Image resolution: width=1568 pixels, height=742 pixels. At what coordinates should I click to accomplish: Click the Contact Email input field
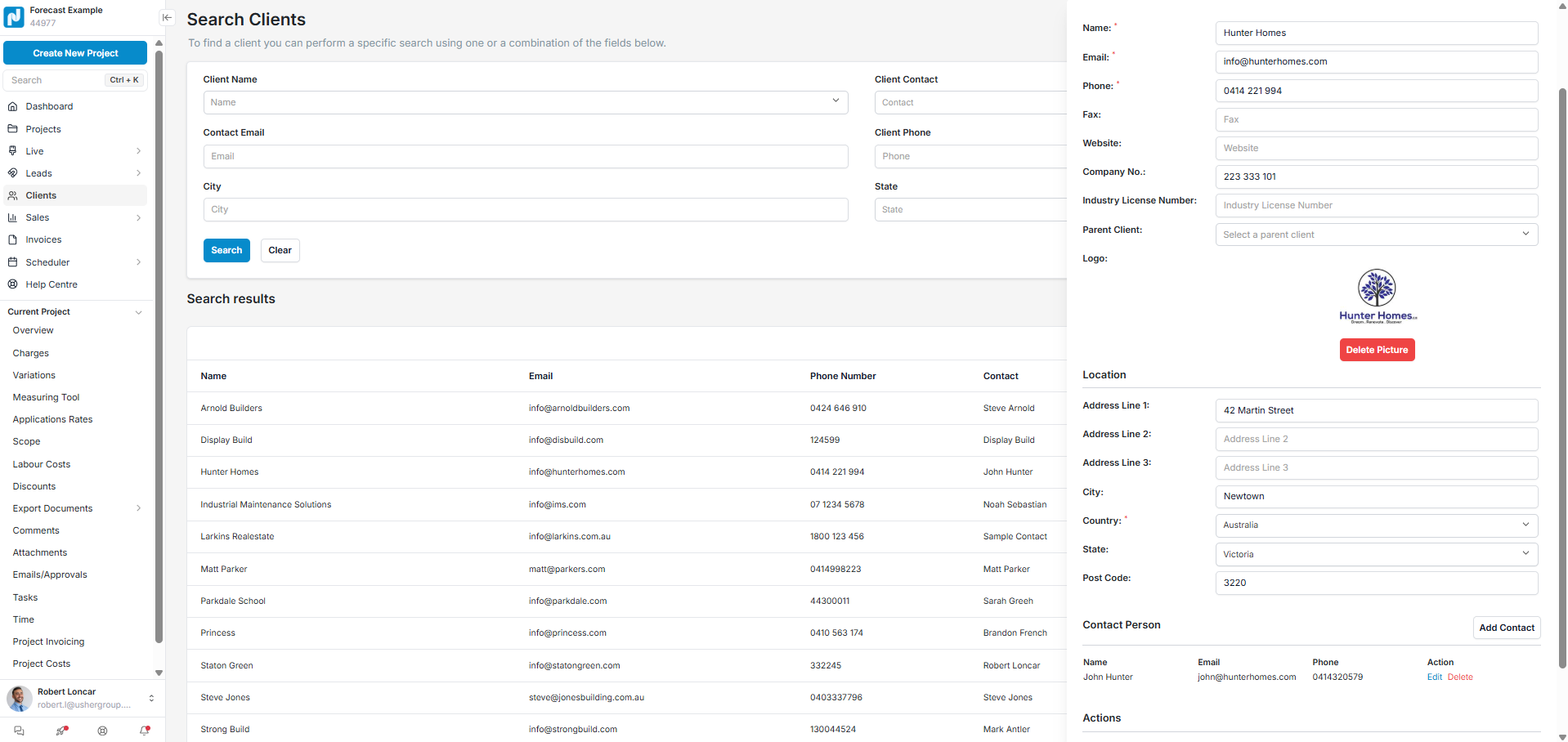(x=525, y=156)
